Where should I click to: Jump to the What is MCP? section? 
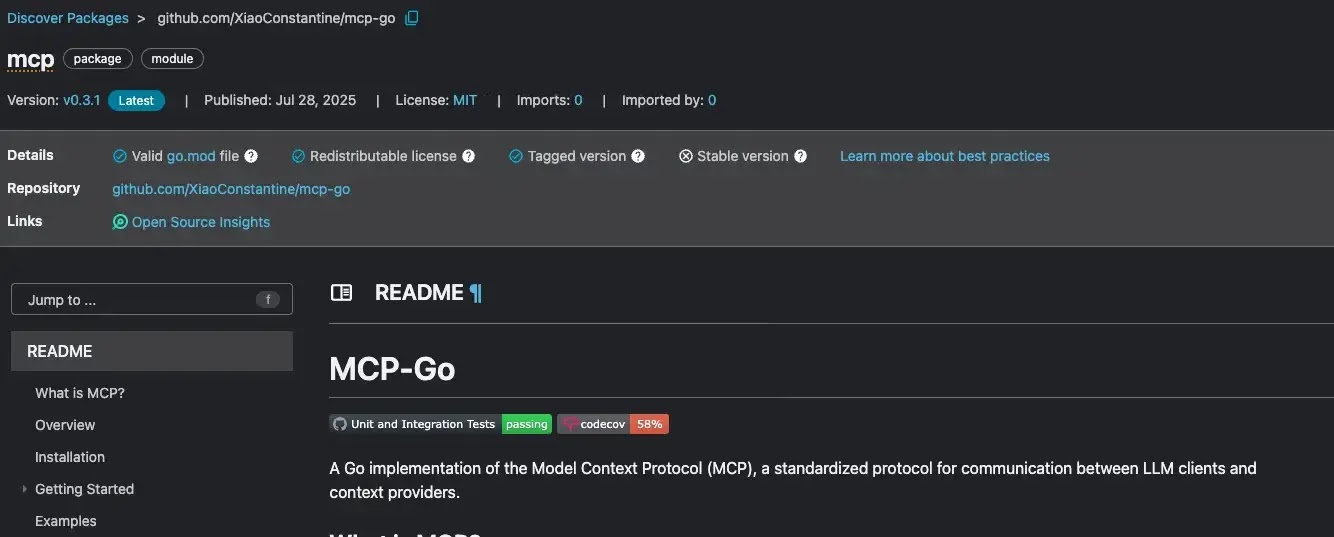point(80,393)
